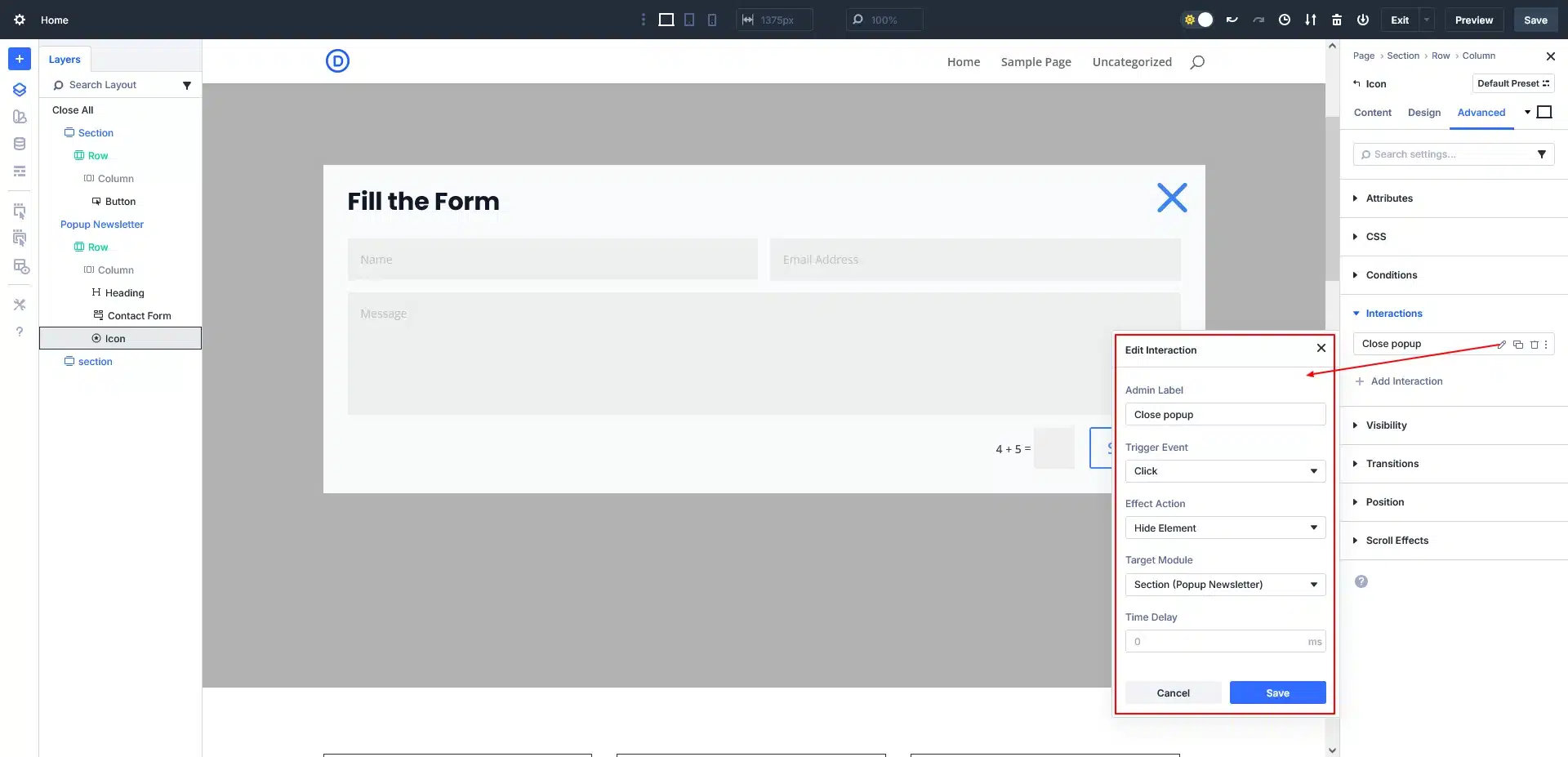Screen dimensions: 1568x757
Task: Click Cancel in Edit Interaction dialog
Action: 1173,692
